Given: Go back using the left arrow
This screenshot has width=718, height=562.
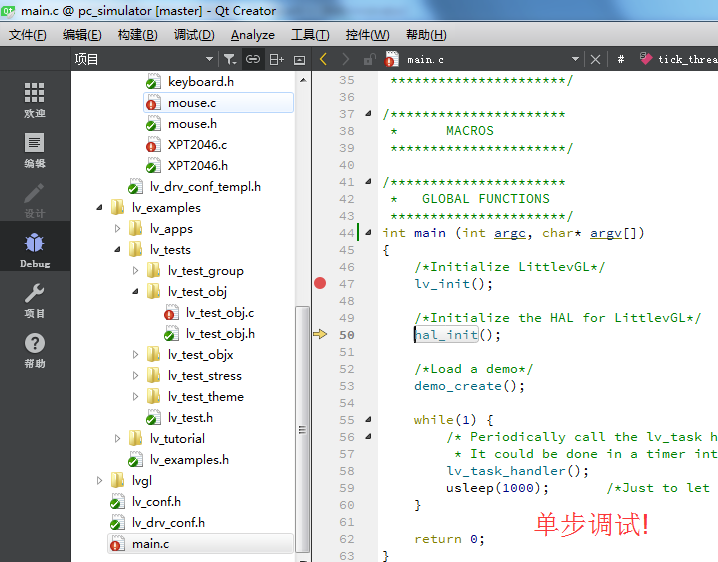Looking at the screenshot, I should (x=324, y=59).
